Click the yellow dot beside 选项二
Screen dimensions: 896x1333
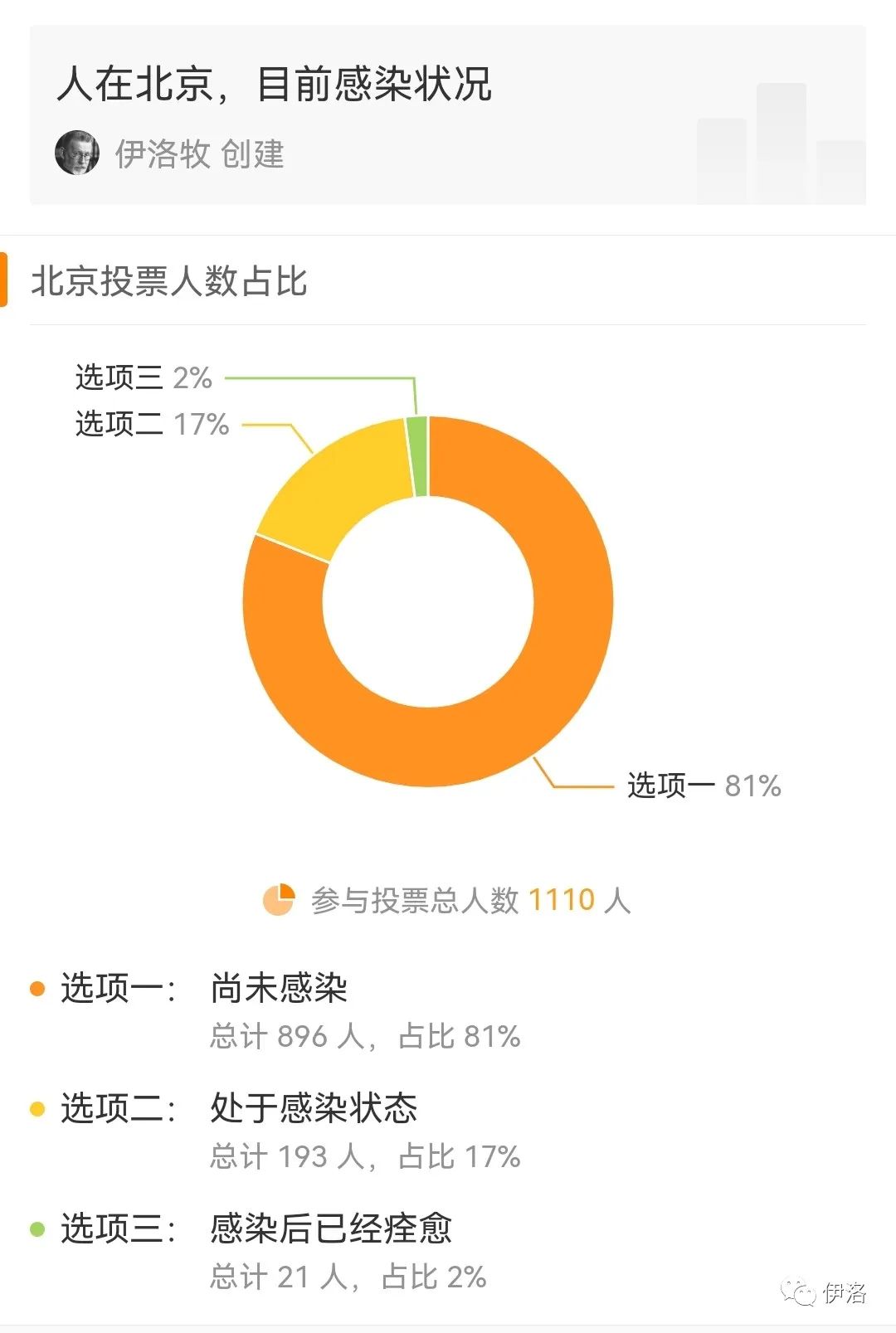(37, 1108)
